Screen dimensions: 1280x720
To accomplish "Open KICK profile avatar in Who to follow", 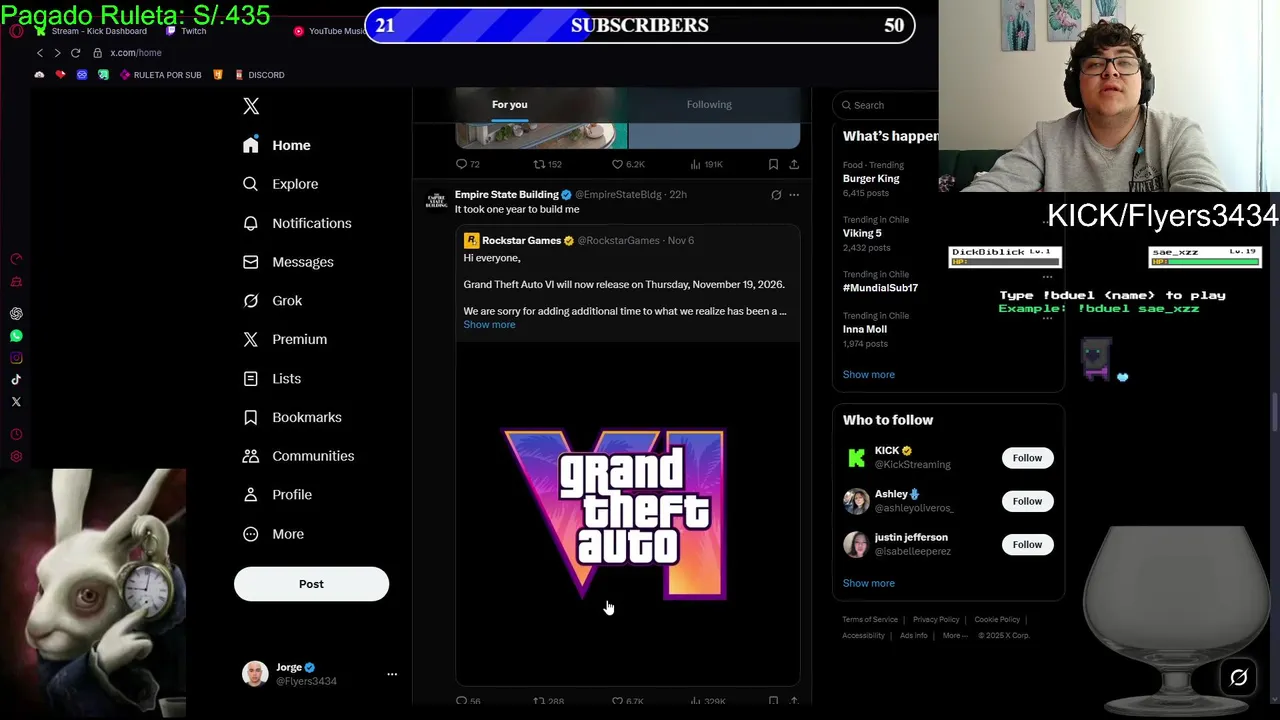I will pos(856,458).
